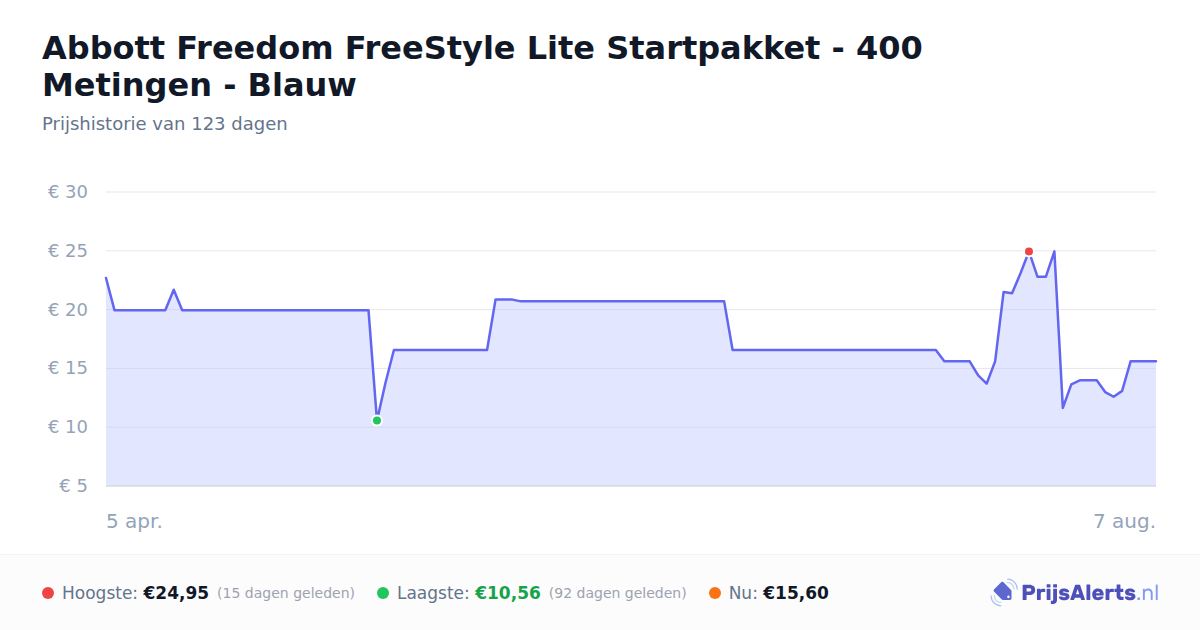Click the € 10 axis label

point(68,427)
